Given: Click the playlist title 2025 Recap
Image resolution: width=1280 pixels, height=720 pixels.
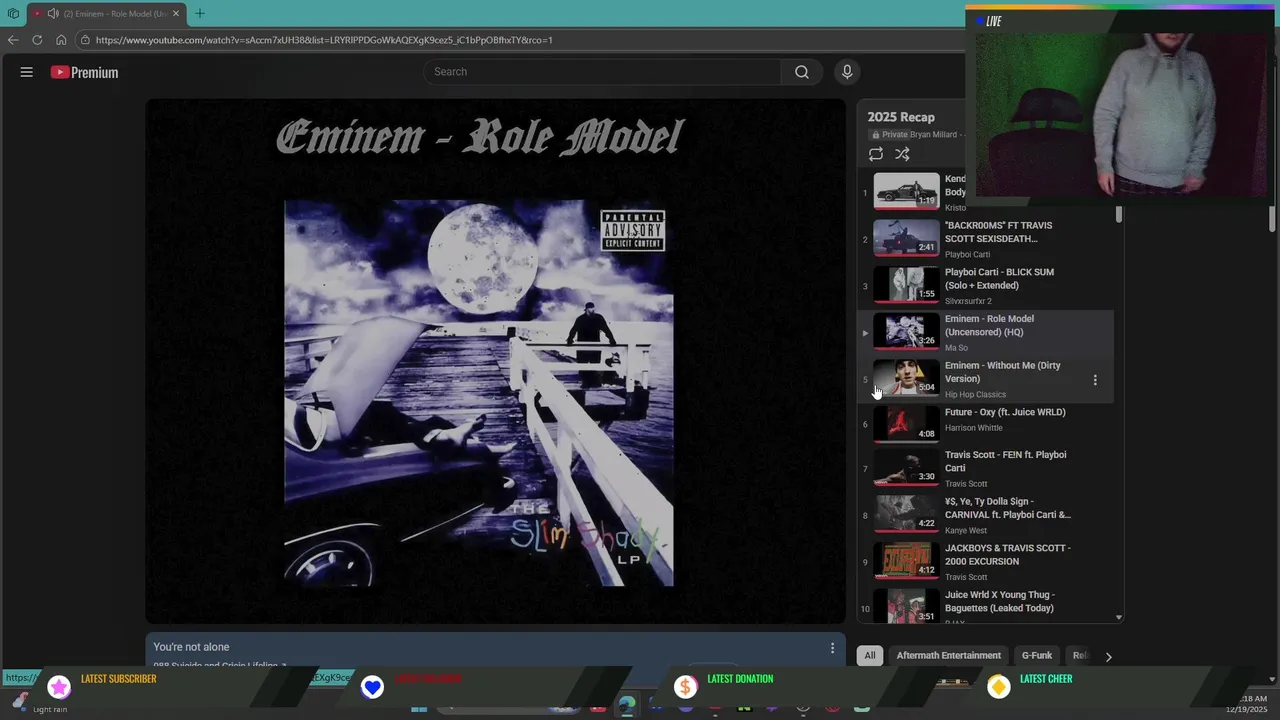Looking at the screenshot, I should tap(901, 117).
